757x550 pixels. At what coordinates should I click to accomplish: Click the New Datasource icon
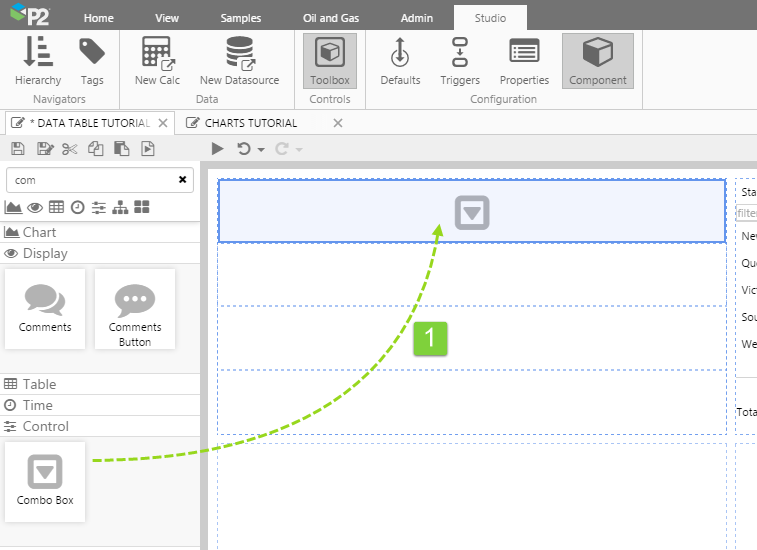click(239, 60)
